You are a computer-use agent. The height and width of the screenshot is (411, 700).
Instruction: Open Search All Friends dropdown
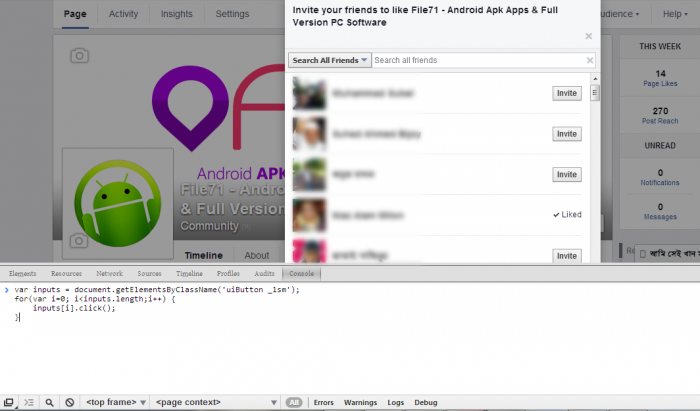click(329, 60)
